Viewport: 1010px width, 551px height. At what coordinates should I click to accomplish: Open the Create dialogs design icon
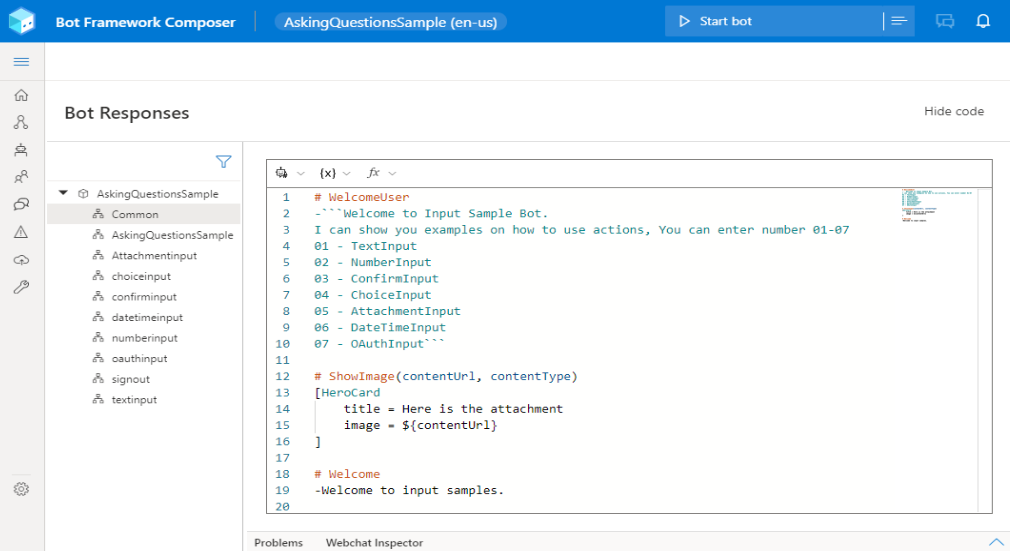click(x=21, y=122)
